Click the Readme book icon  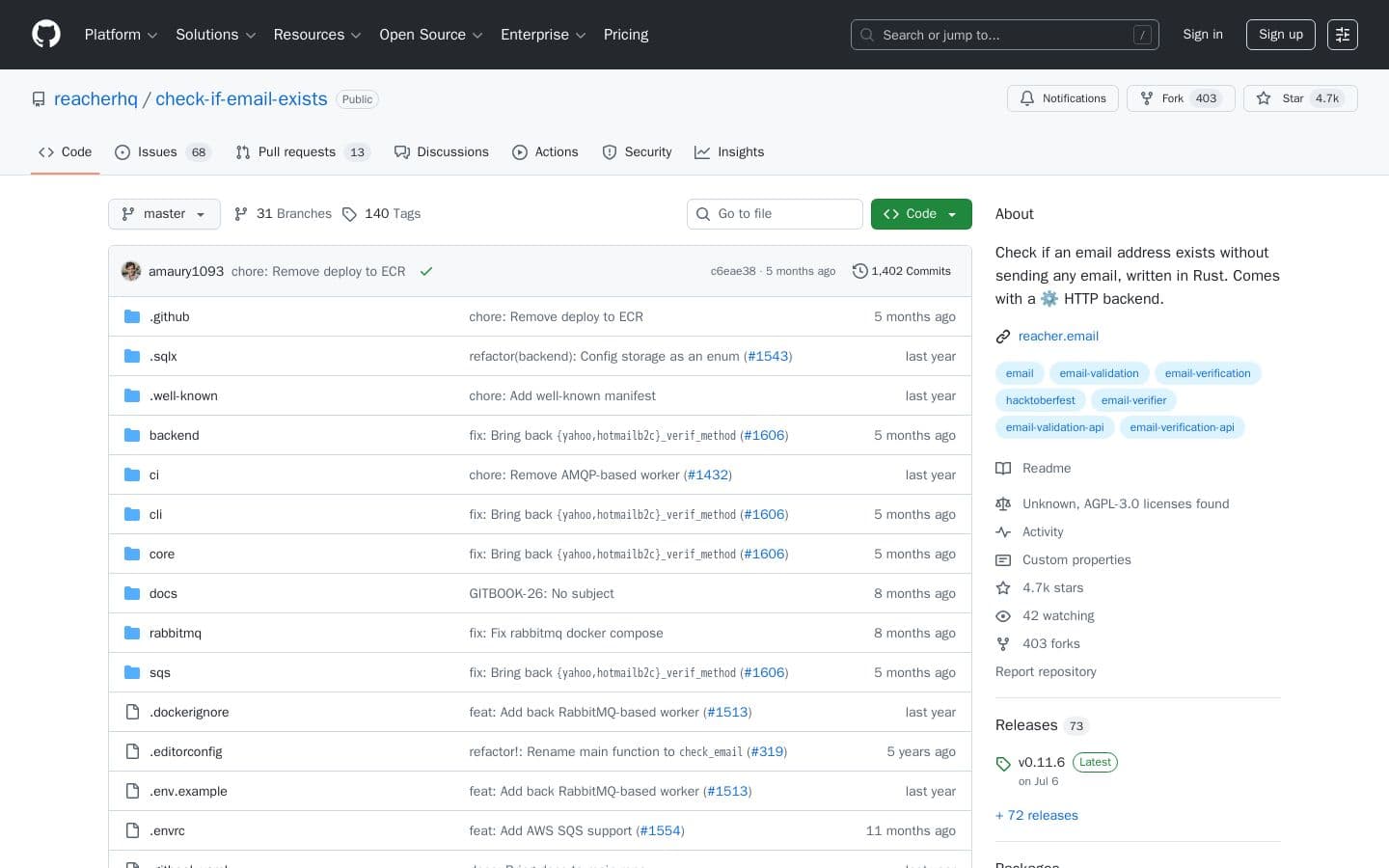click(1003, 468)
